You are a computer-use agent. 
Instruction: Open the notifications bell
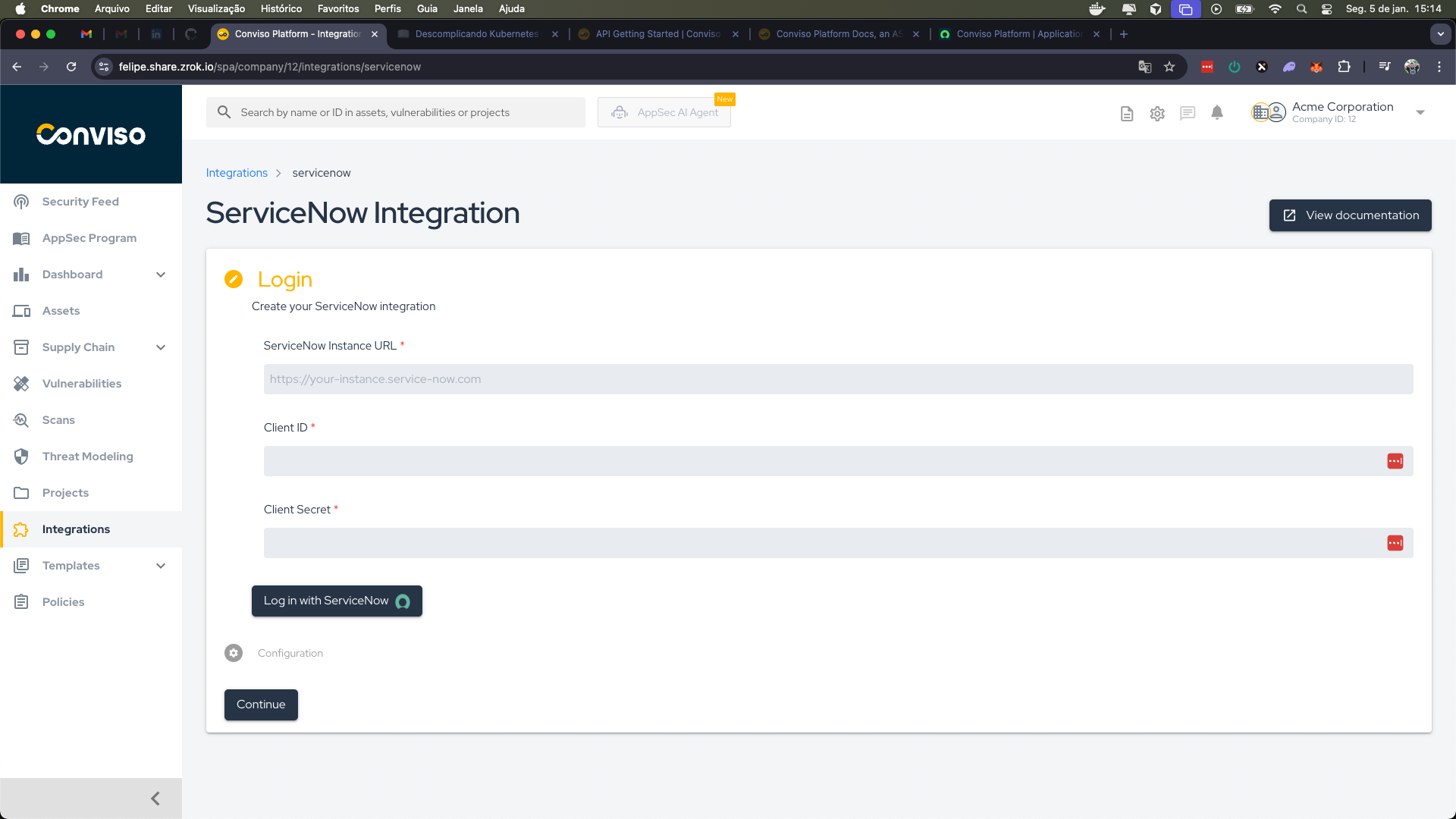pos(1217,112)
